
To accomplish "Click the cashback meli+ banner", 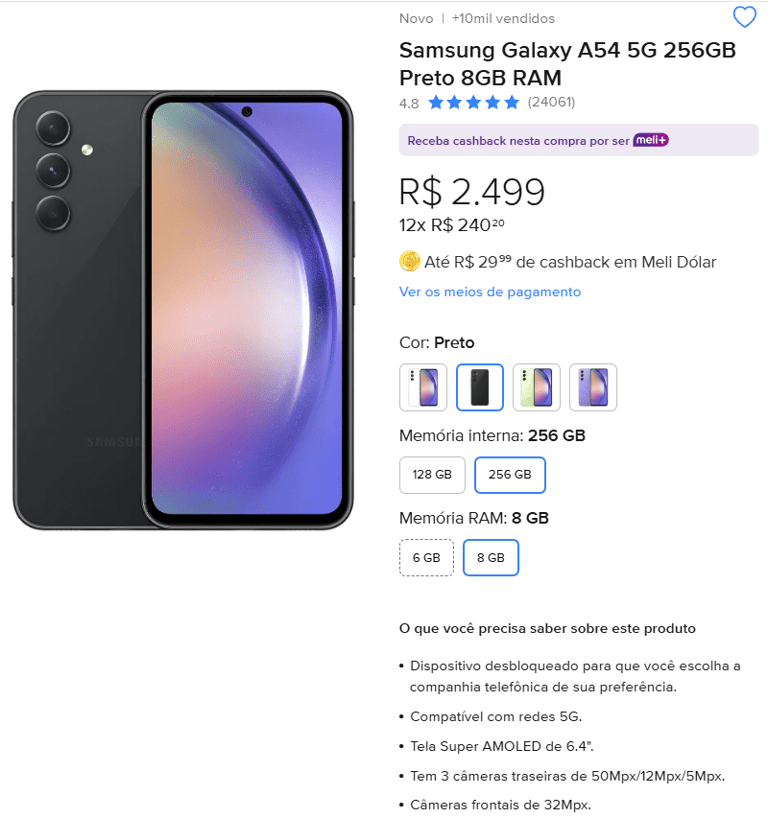I will click(x=578, y=140).
